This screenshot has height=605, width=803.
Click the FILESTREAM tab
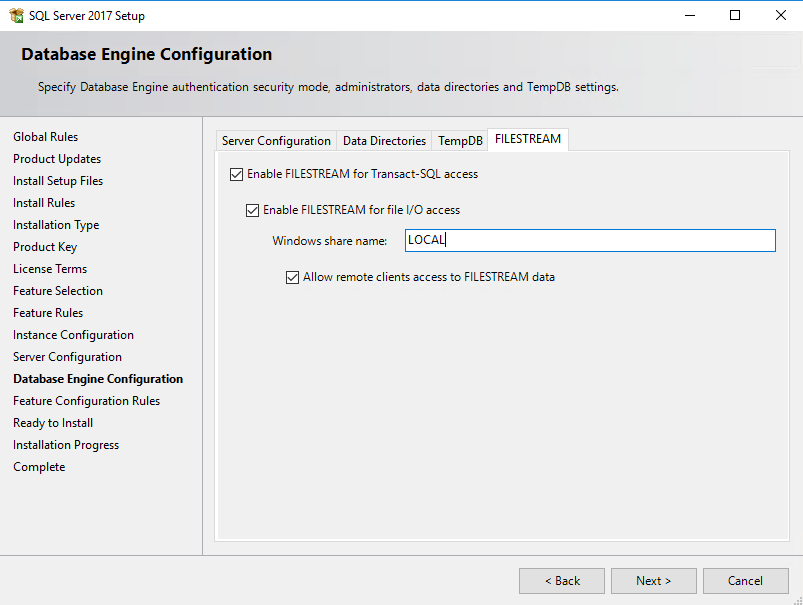(528, 139)
